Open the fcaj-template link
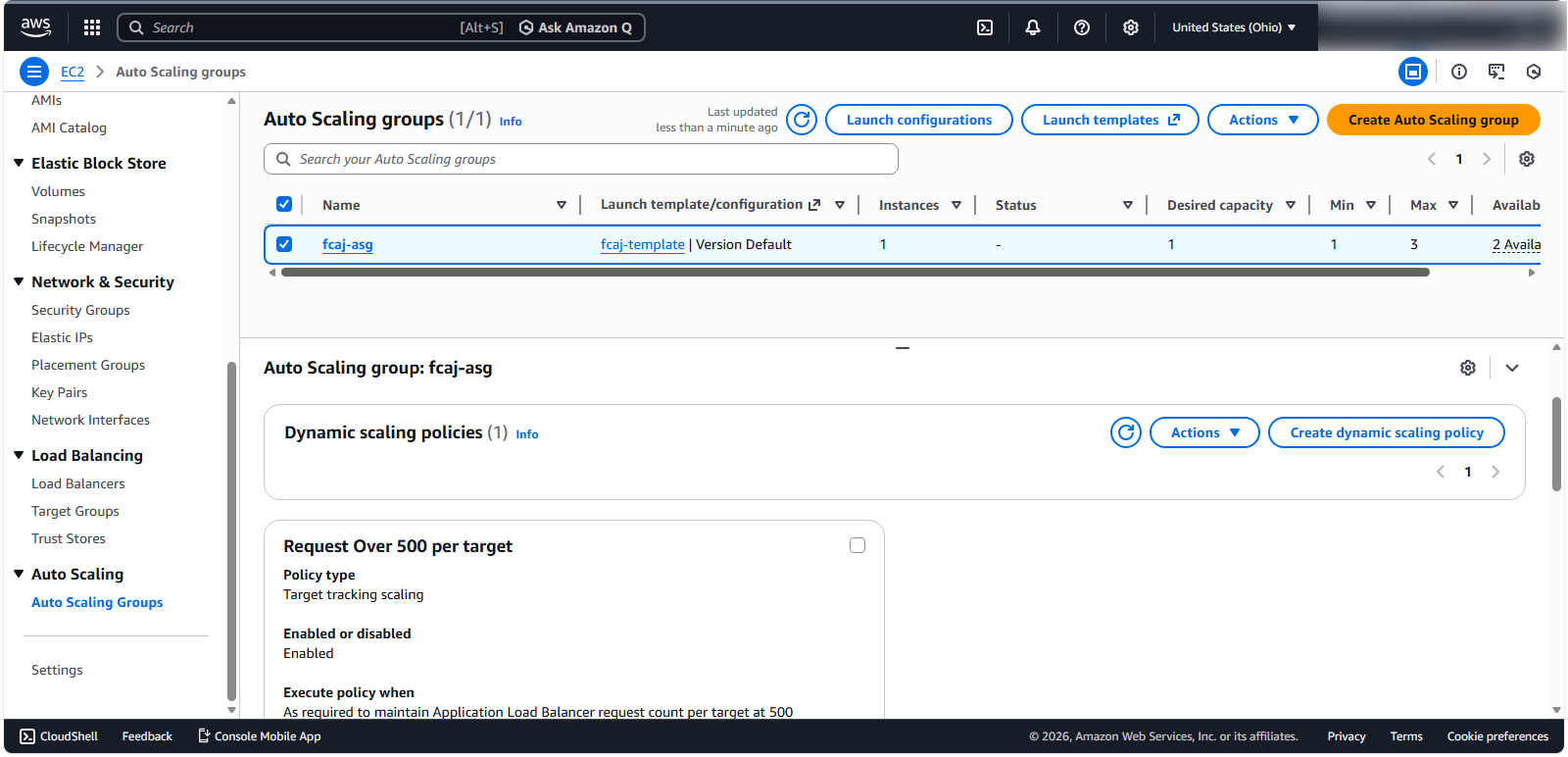Screen dimensions: 1568x757 click(x=643, y=244)
